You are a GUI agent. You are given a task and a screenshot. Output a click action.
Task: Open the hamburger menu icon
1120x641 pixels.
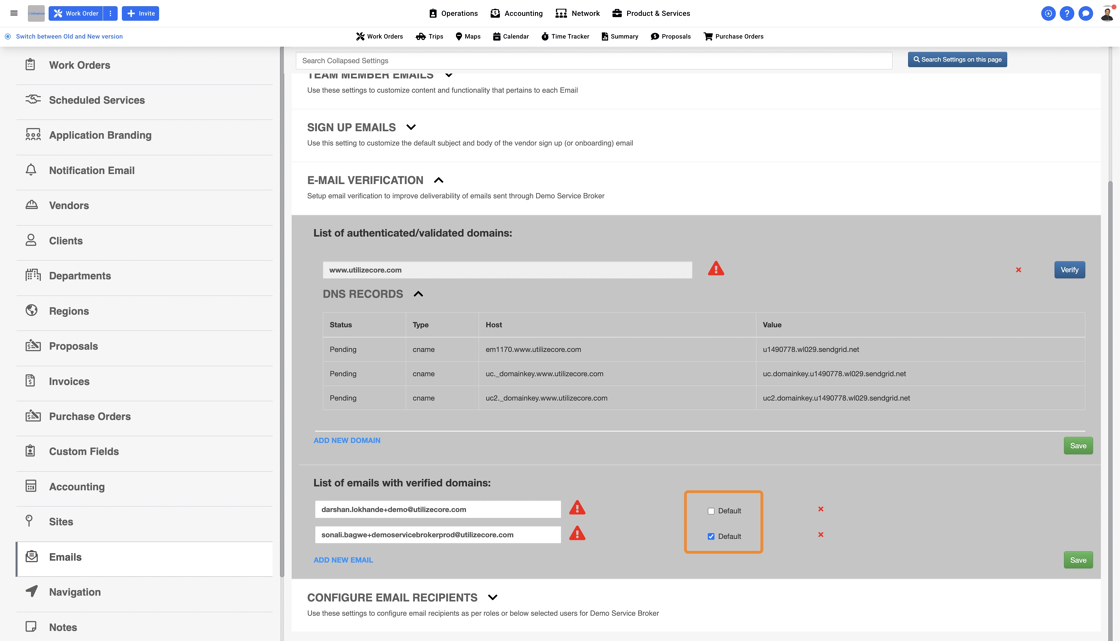14,13
